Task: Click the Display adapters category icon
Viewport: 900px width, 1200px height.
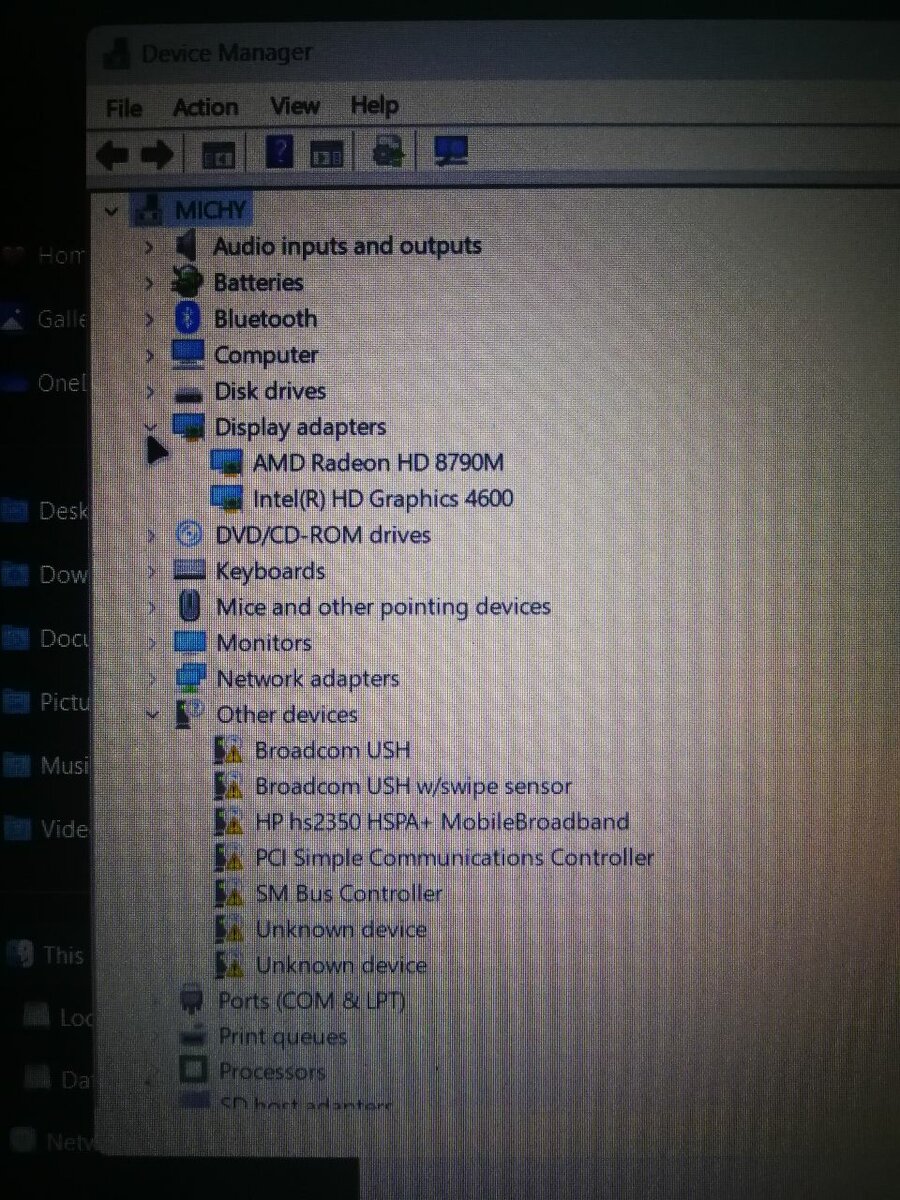Action: click(x=188, y=426)
